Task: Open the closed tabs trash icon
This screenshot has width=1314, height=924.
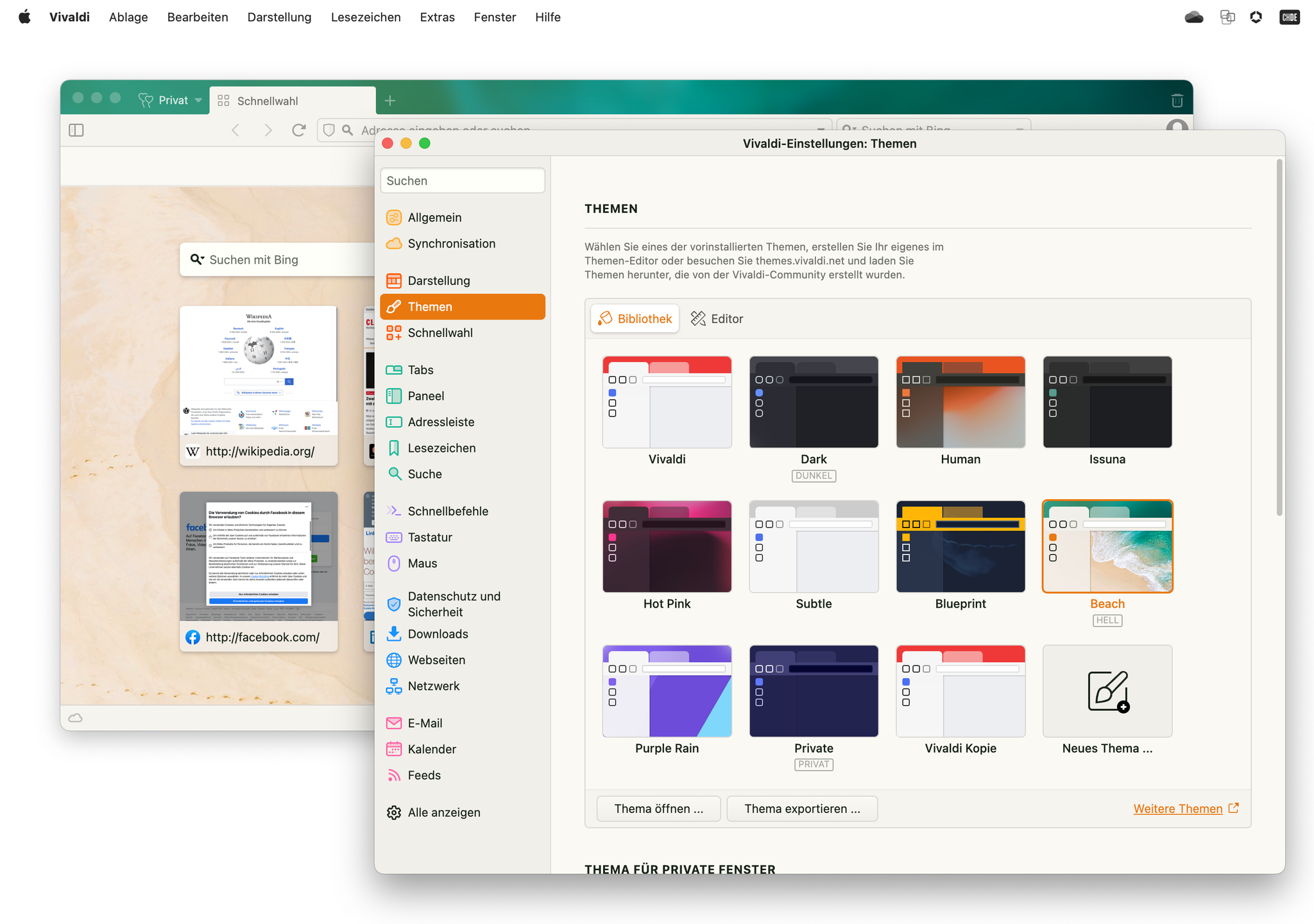Action: tap(1177, 101)
